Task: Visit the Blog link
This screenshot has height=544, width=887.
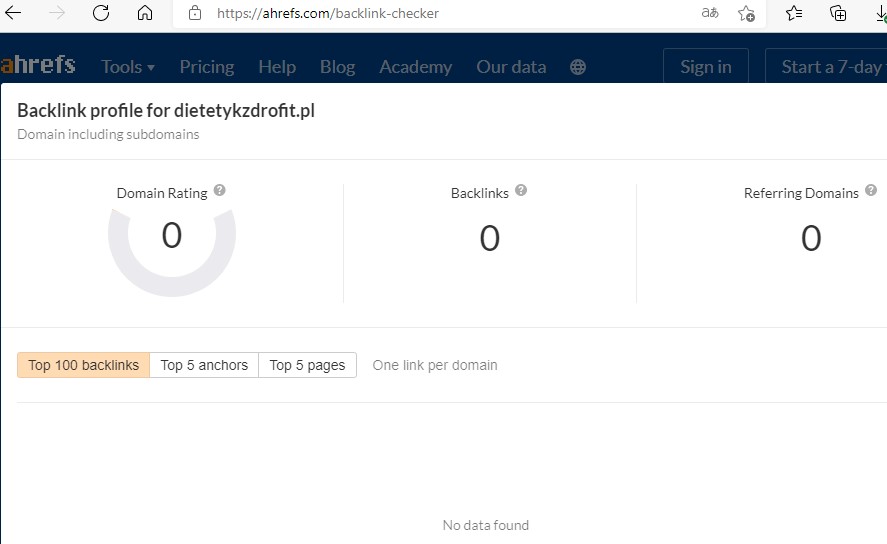Action: [x=338, y=67]
